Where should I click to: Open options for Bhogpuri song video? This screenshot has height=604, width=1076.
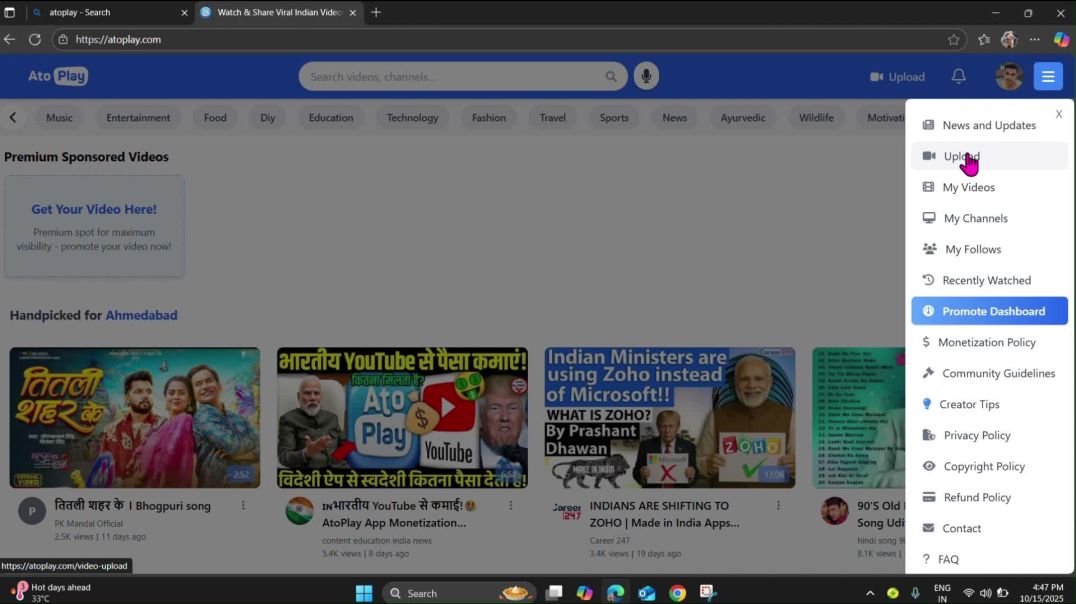(243, 506)
